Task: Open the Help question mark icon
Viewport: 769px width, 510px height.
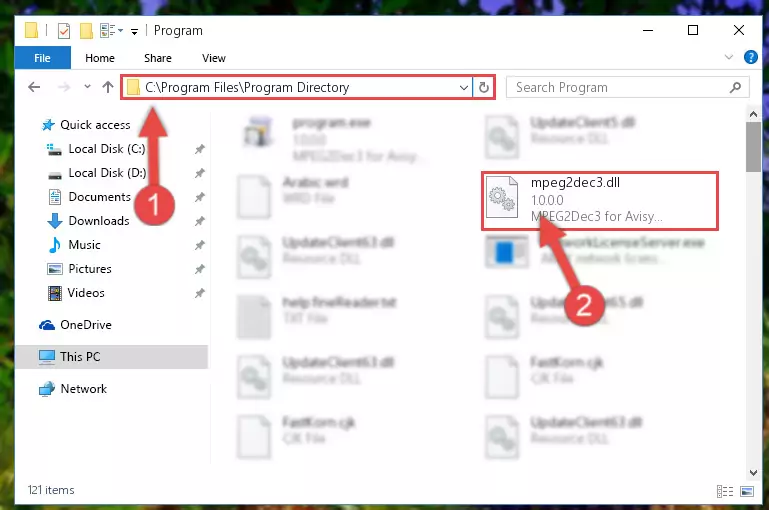Action: click(750, 57)
